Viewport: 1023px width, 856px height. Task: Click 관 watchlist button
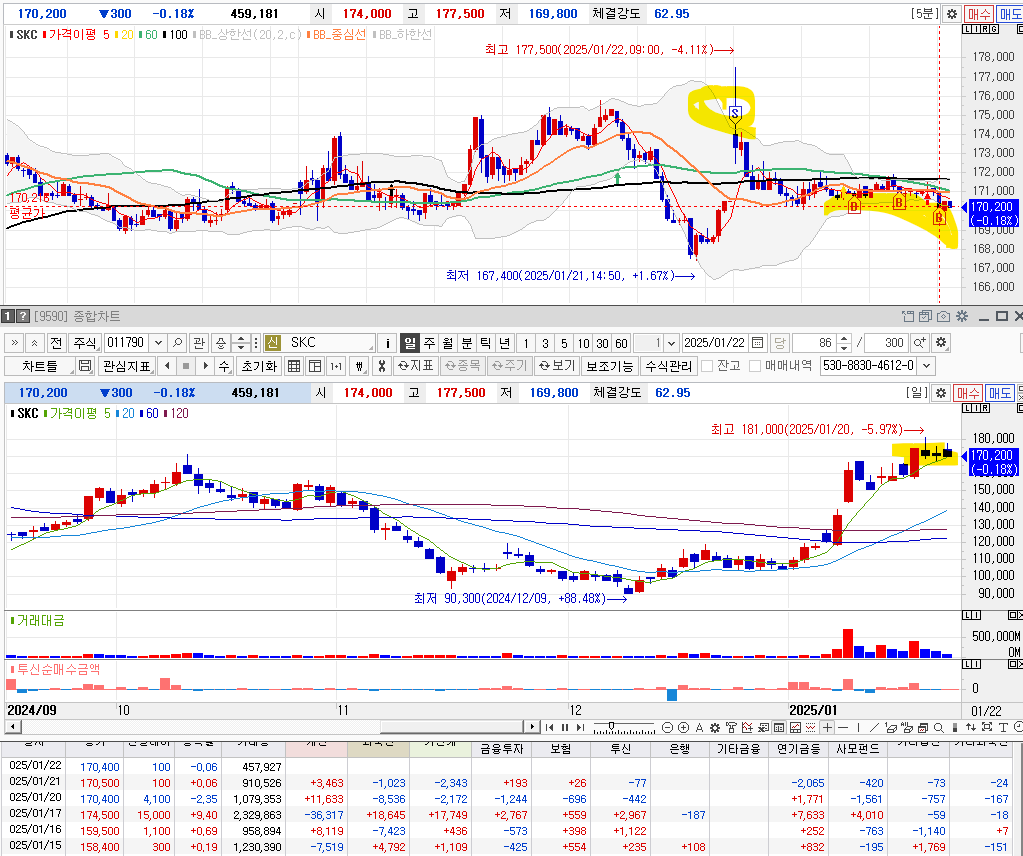[x=200, y=343]
